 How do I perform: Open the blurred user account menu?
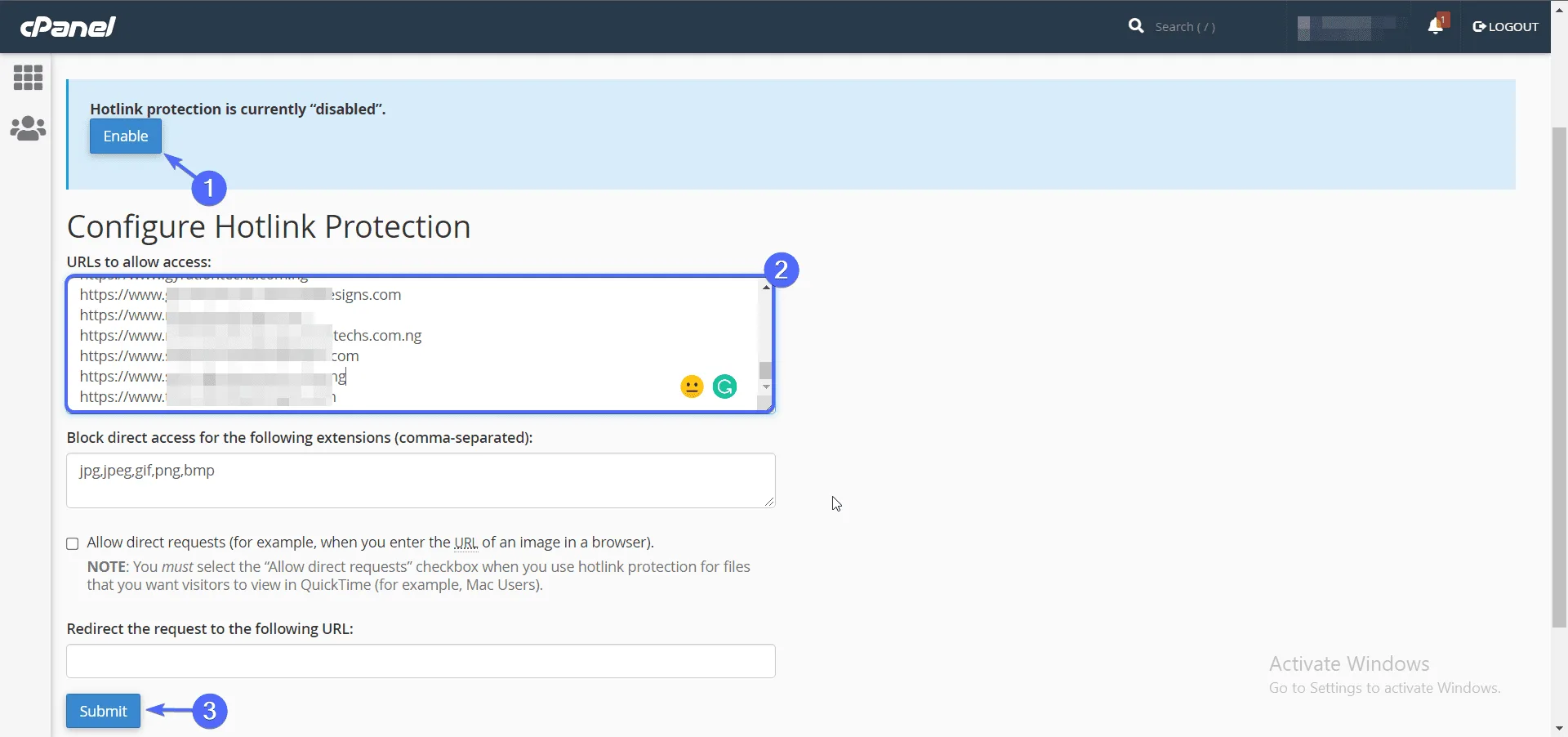1346,28
